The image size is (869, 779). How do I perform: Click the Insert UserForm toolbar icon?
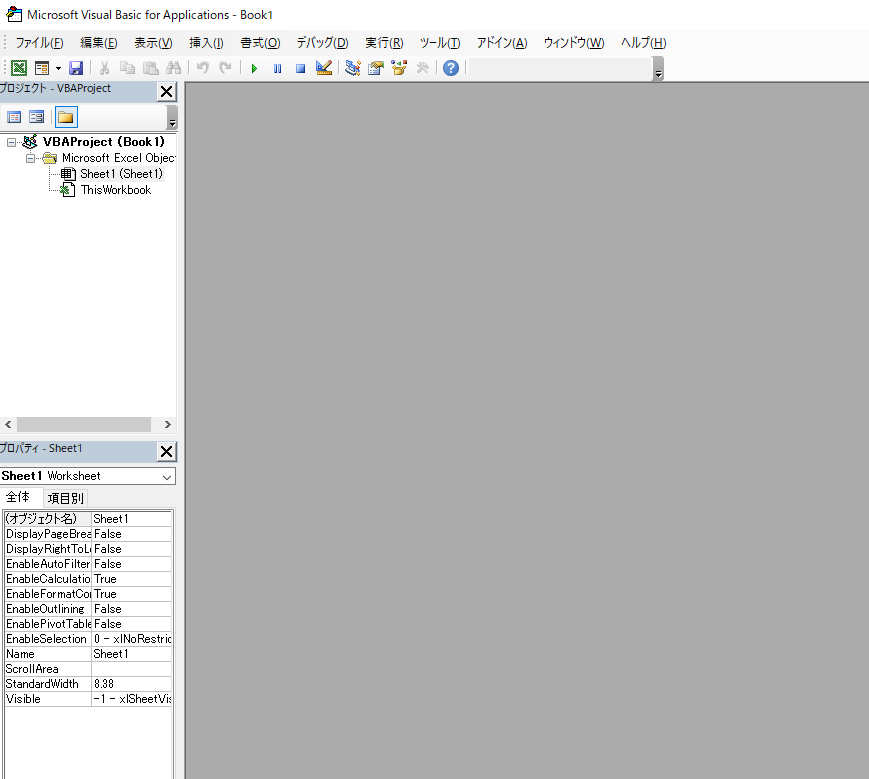tap(42, 68)
